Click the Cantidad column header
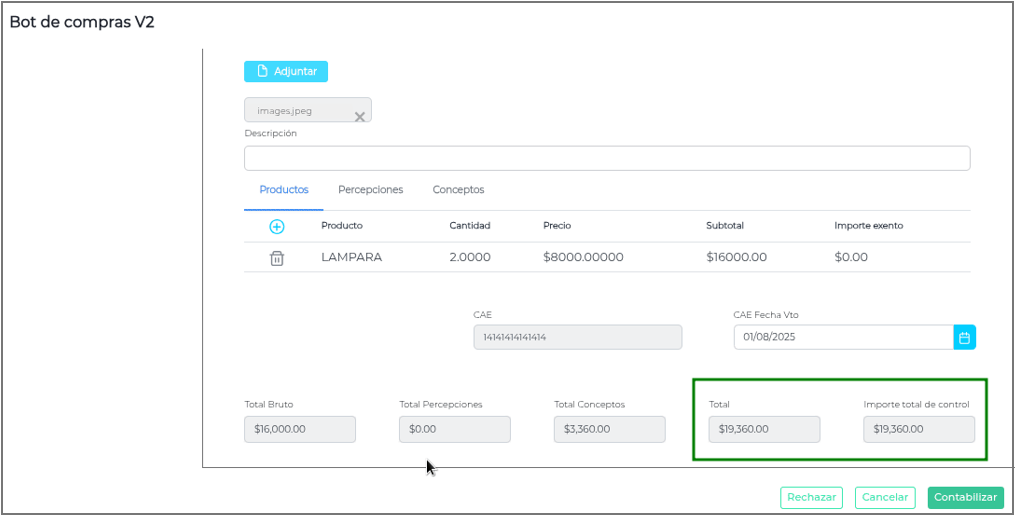 pyautogui.click(x=470, y=226)
